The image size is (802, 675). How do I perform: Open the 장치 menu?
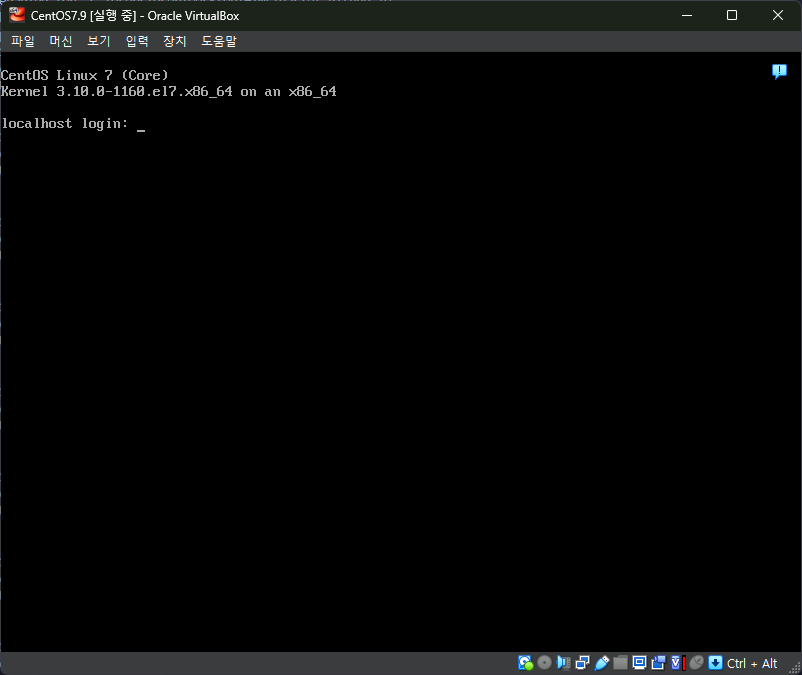(175, 41)
